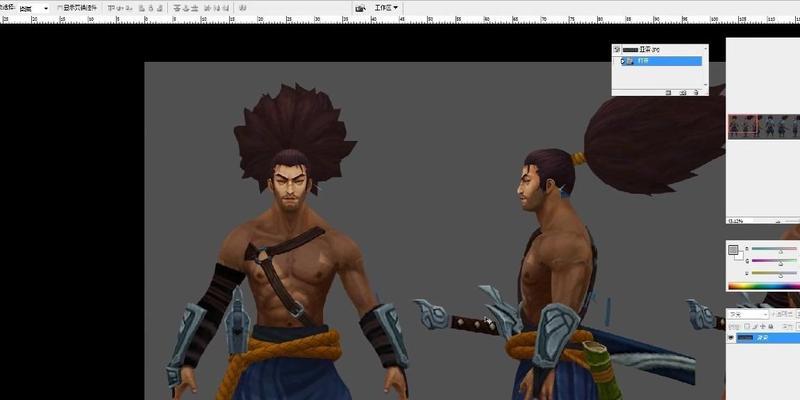
Task: Toggle the show transform controls checkbox
Action: (x=60, y=8)
